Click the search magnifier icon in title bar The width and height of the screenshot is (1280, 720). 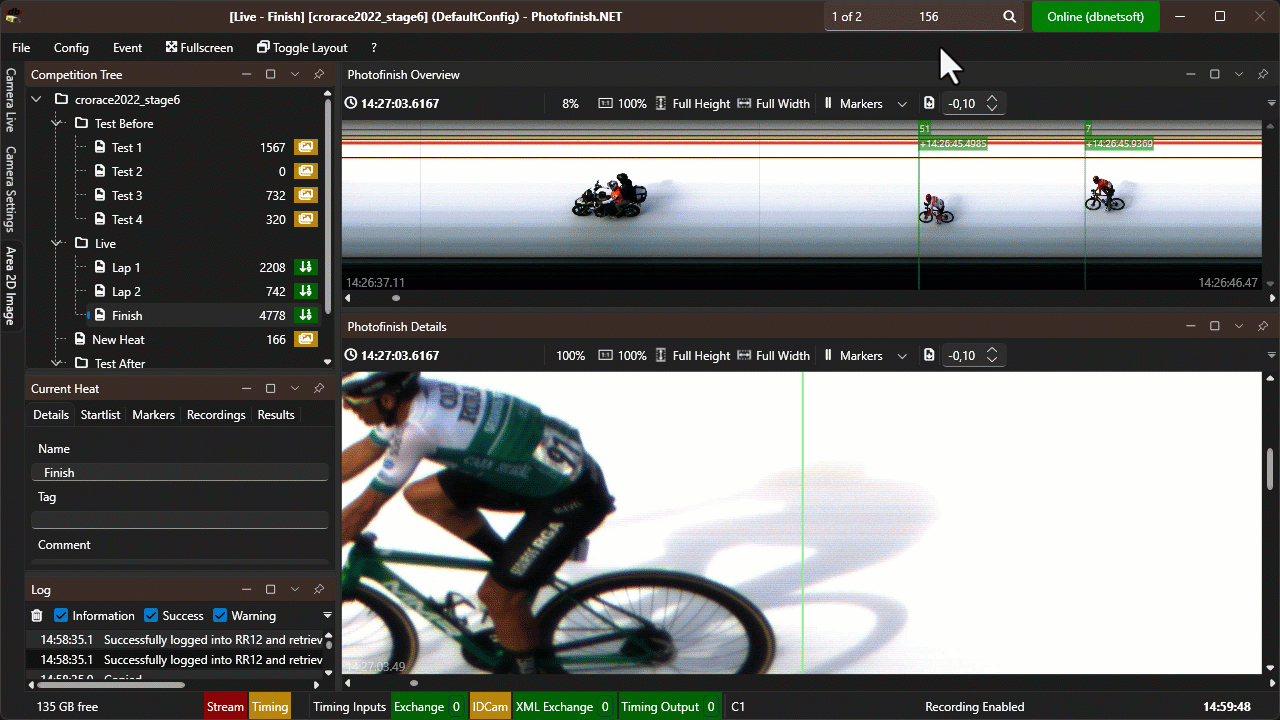[x=1010, y=17]
